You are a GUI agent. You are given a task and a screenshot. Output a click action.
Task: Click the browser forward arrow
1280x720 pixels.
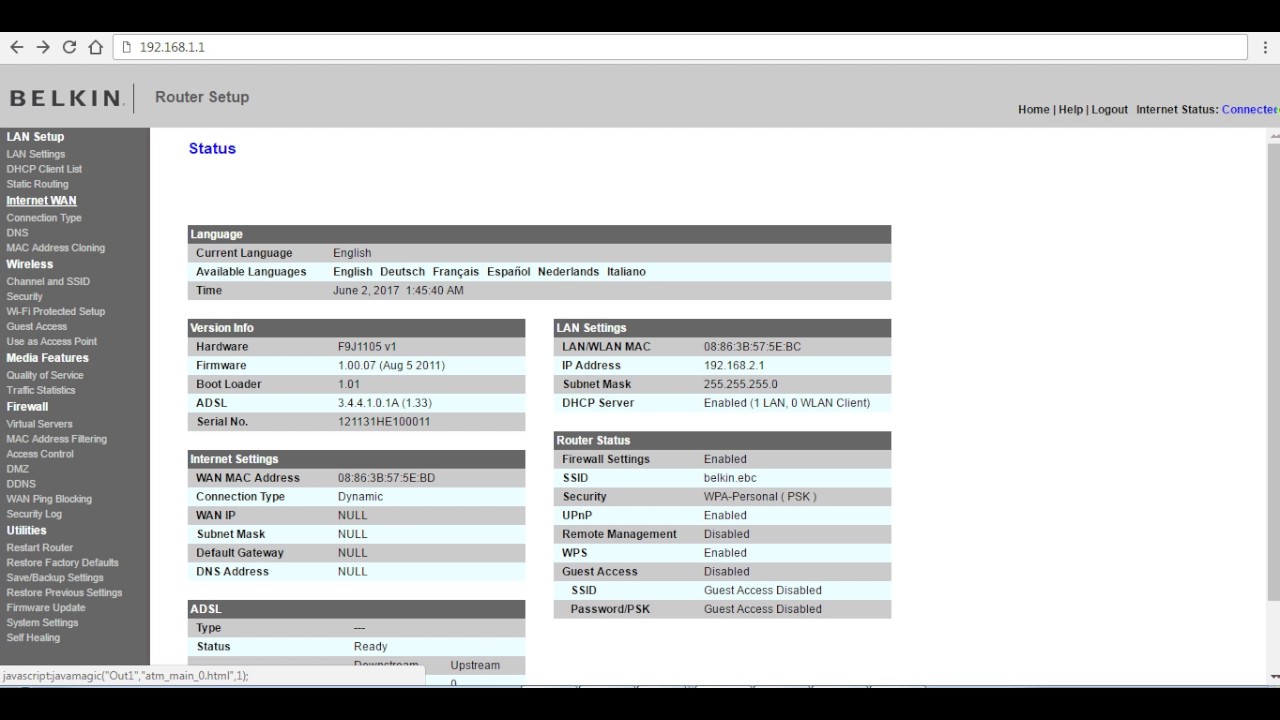(x=43, y=47)
